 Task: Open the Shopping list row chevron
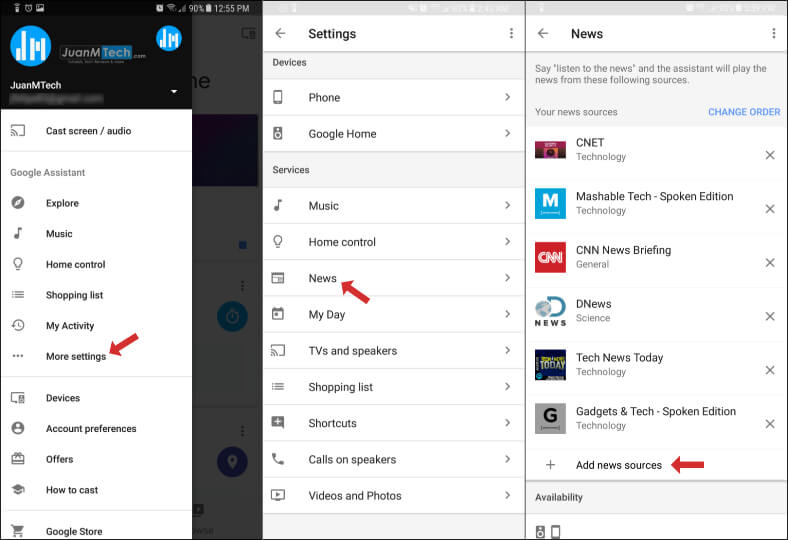(508, 386)
